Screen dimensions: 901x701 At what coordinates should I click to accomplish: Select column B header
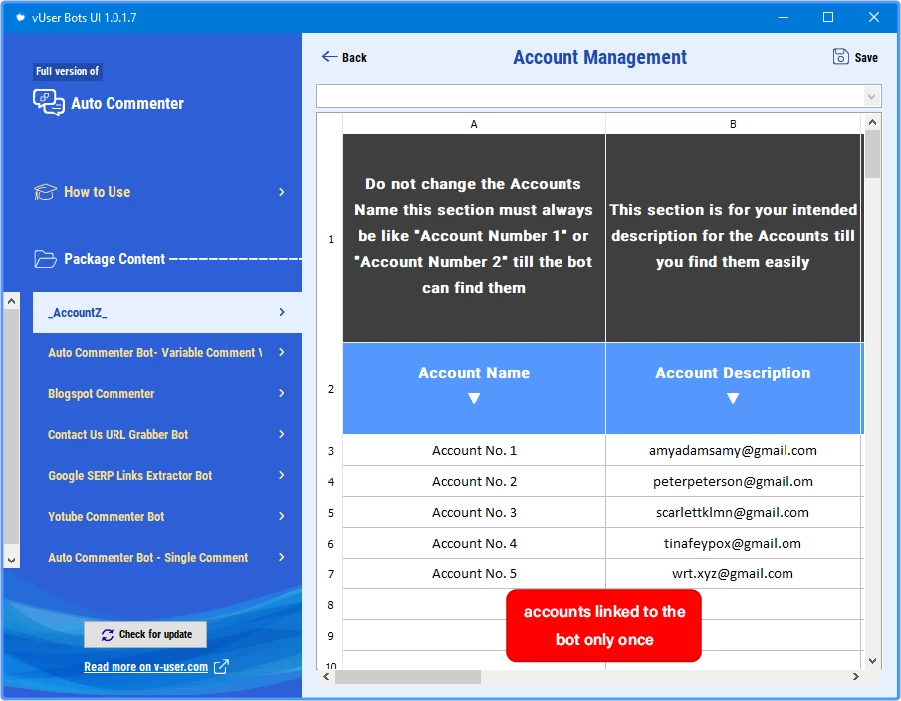click(x=733, y=124)
